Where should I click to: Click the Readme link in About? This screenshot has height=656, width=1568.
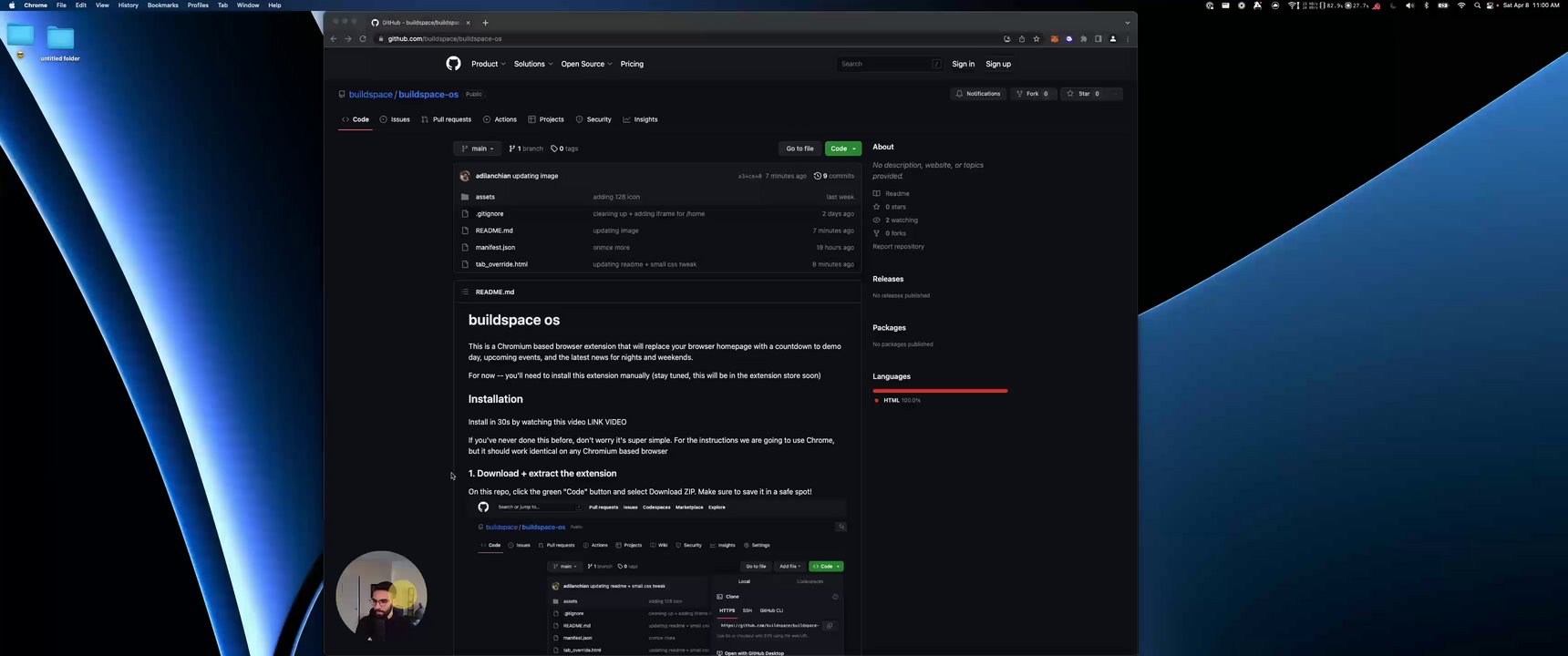click(x=892, y=194)
